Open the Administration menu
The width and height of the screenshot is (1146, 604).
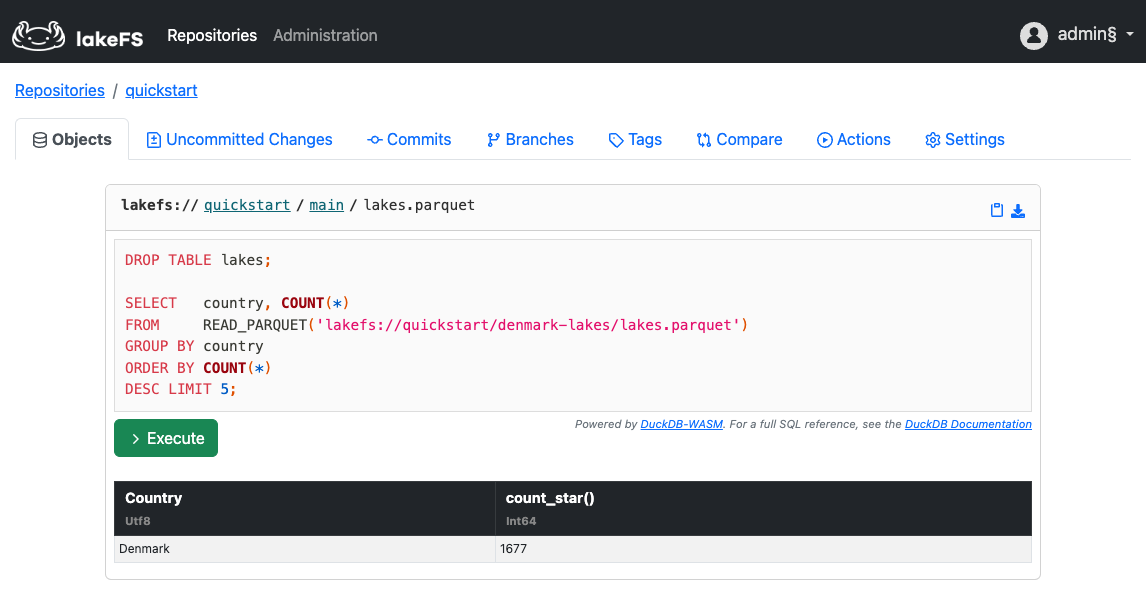pyautogui.click(x=325, y=35)
